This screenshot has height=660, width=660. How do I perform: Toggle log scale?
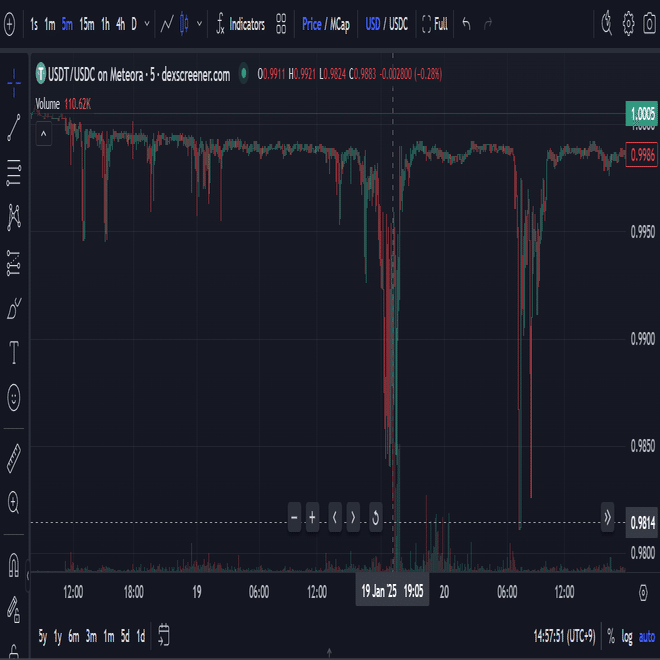point(627,637)
